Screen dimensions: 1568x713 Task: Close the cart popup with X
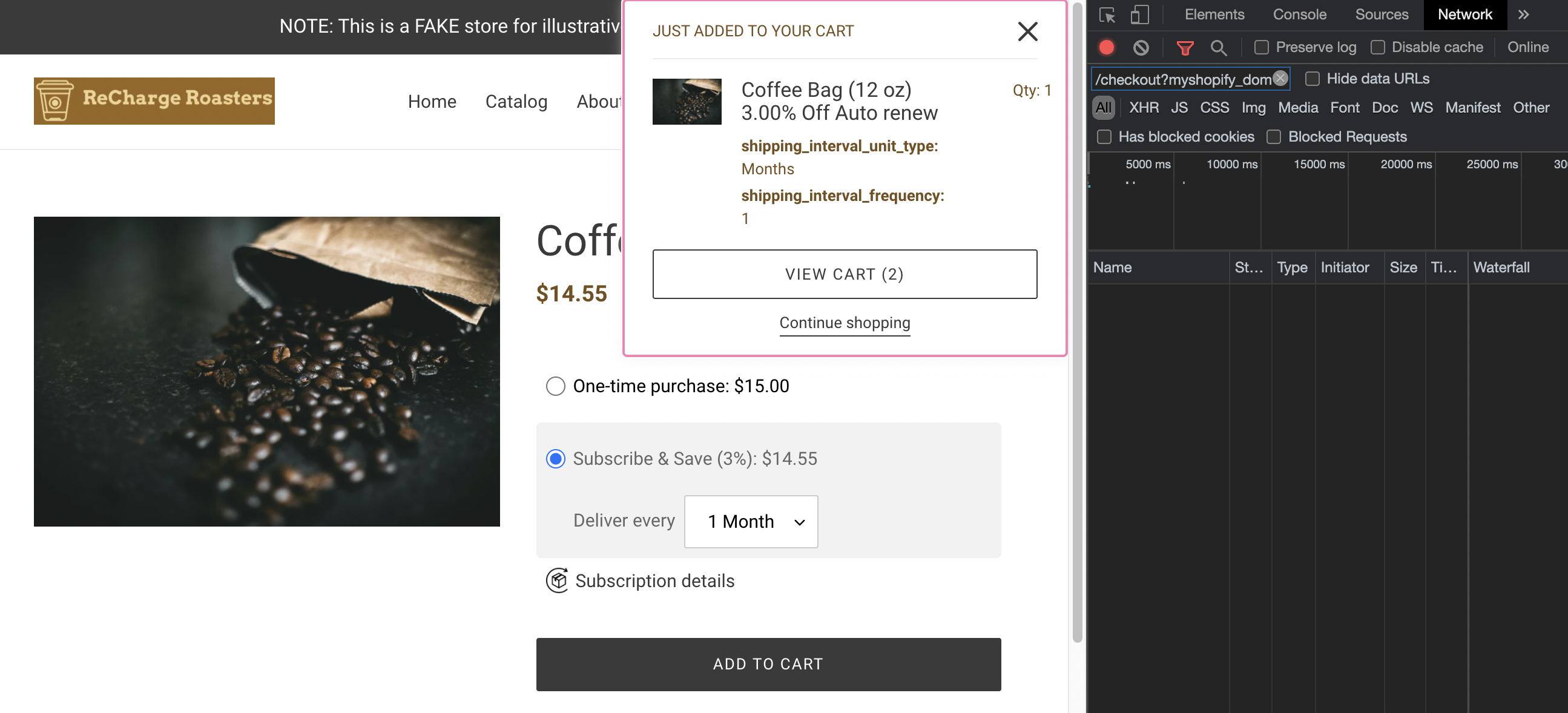(x=1027, y=31)
